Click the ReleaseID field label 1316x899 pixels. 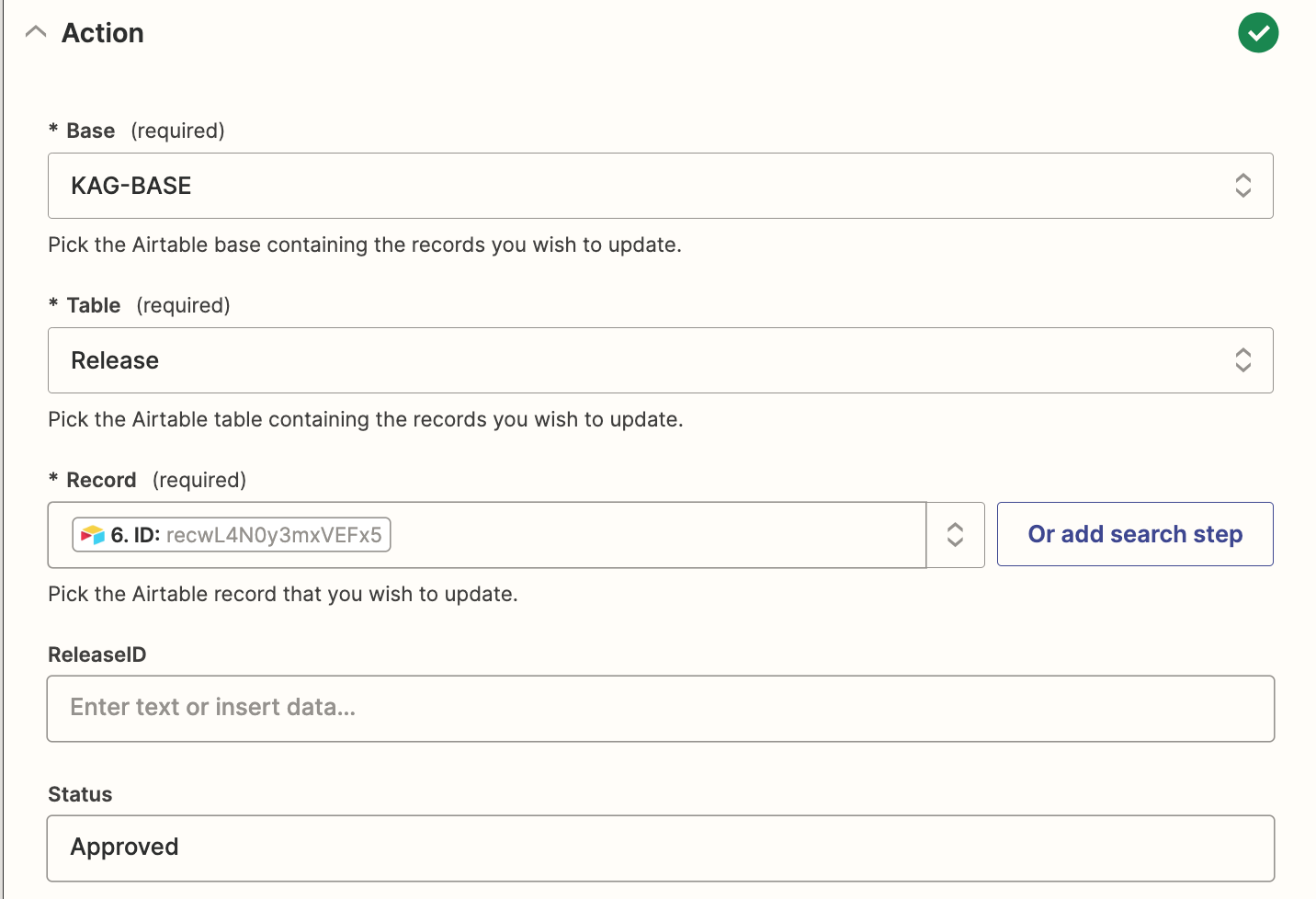96,654
